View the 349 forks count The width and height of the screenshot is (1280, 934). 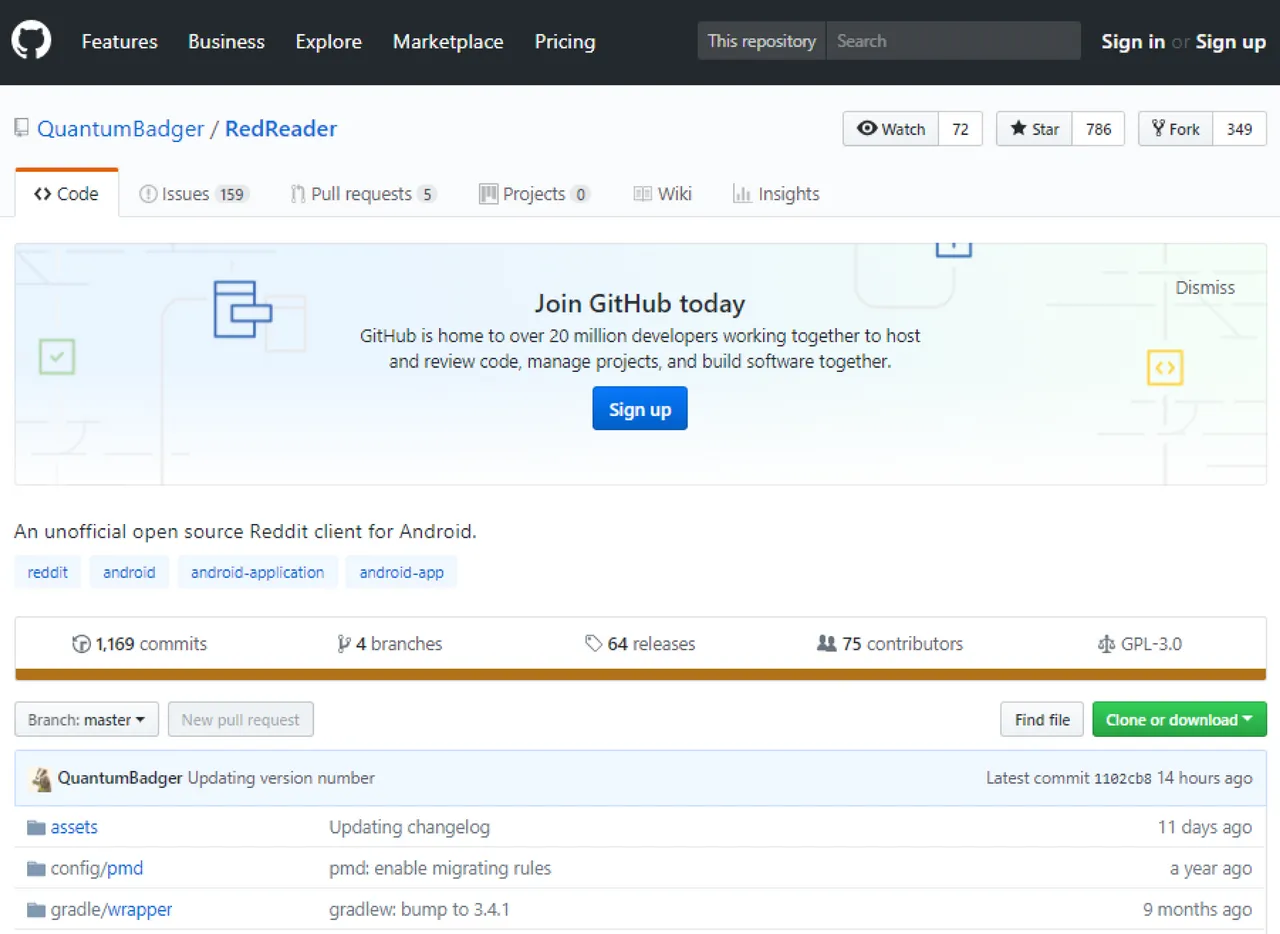(x=1240, y=129)
